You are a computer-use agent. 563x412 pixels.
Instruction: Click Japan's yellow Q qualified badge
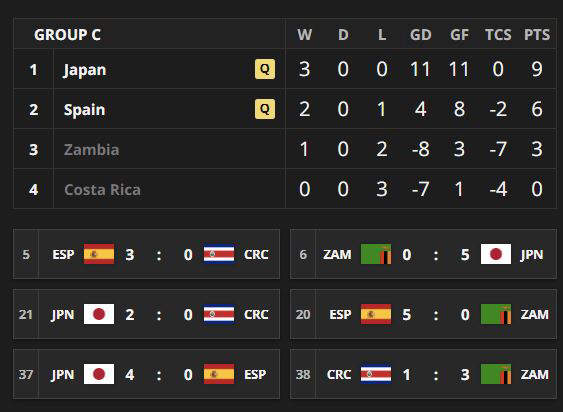coord(265,69)
